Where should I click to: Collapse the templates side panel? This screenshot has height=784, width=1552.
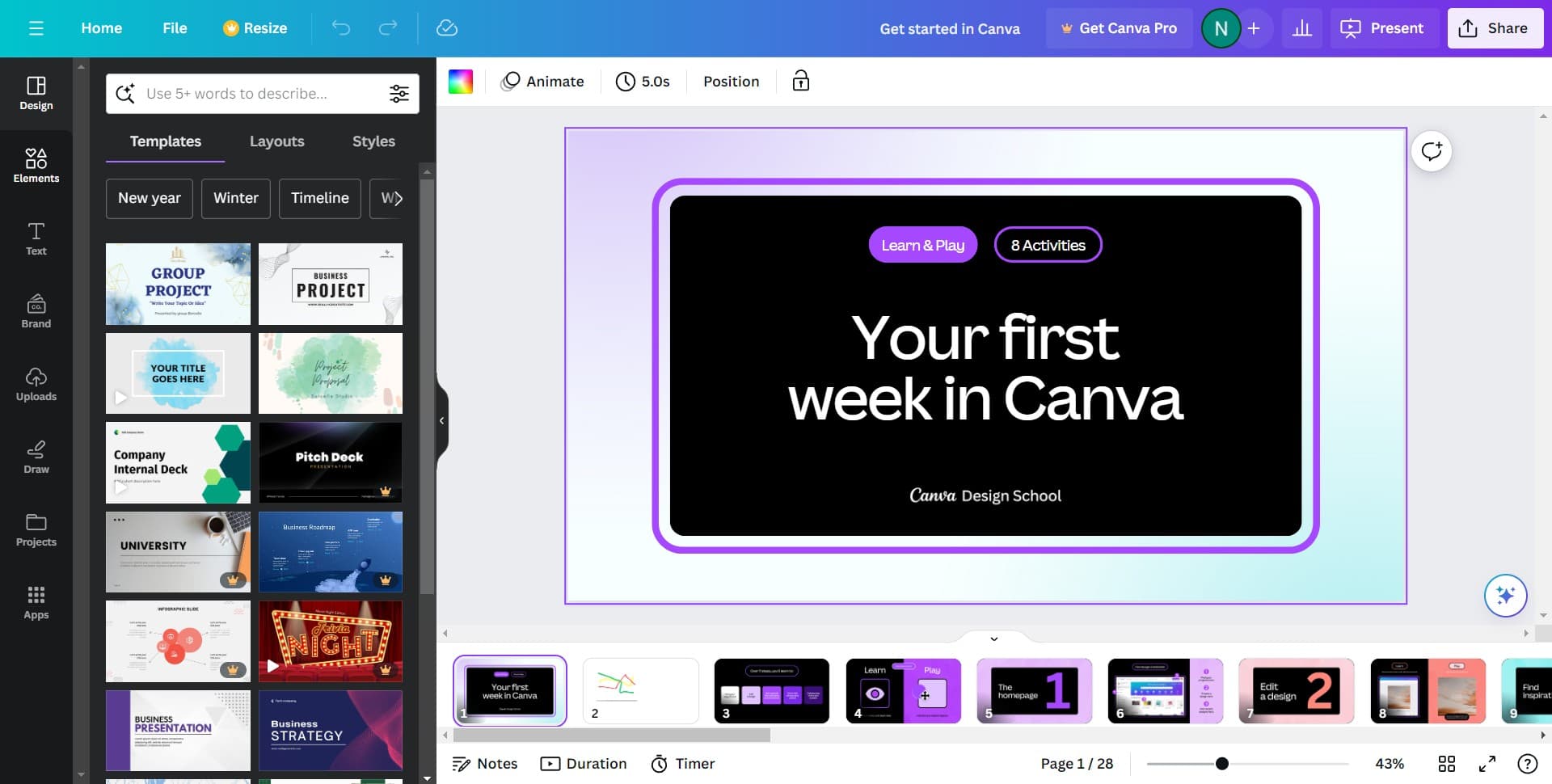click(x=442, y=420)
